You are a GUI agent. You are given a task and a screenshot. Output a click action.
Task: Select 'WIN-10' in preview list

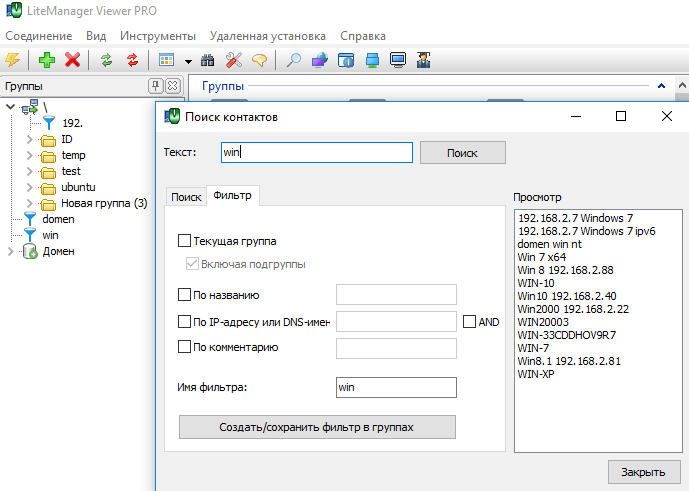(536, 283)
